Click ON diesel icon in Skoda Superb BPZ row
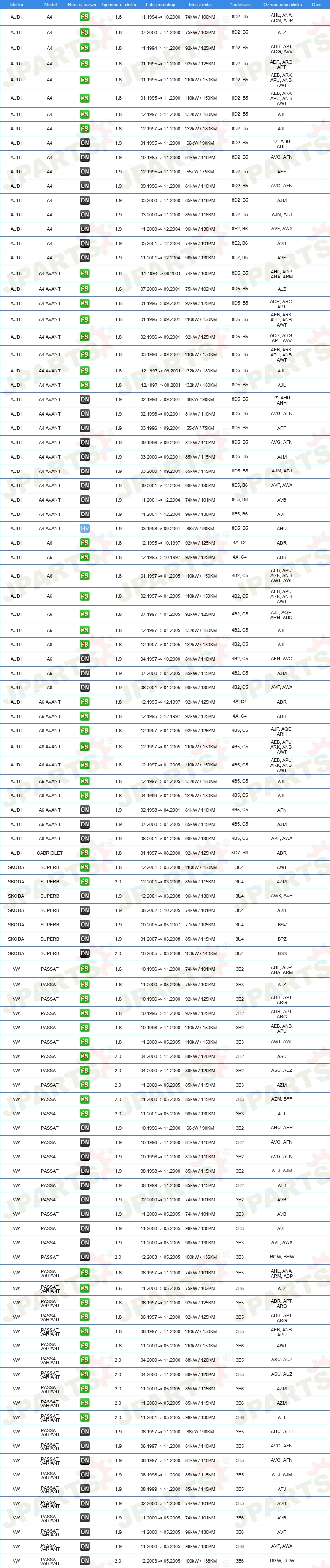 click(85, 939)
